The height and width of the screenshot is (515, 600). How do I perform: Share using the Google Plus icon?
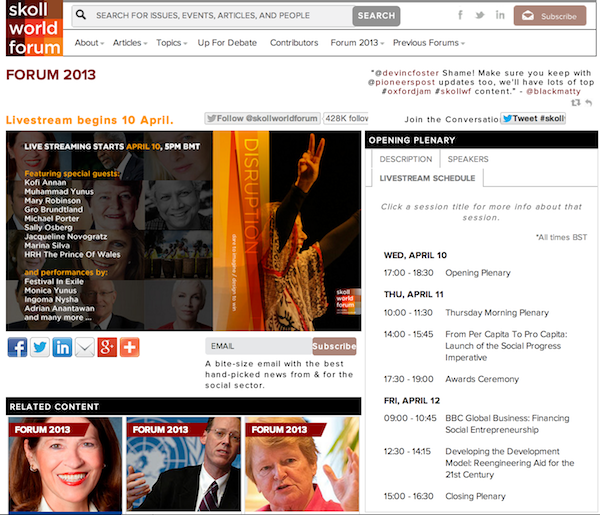pos(107,348)
